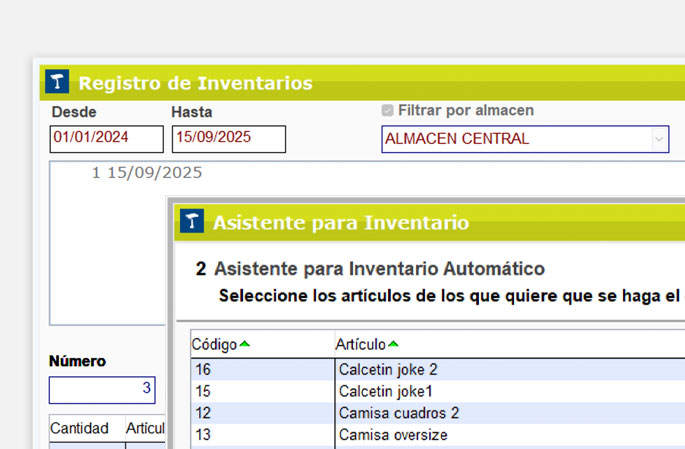Sort by the Artículo column header in Asistente
This screenshot has width=685, height=449.
[510, 344]
